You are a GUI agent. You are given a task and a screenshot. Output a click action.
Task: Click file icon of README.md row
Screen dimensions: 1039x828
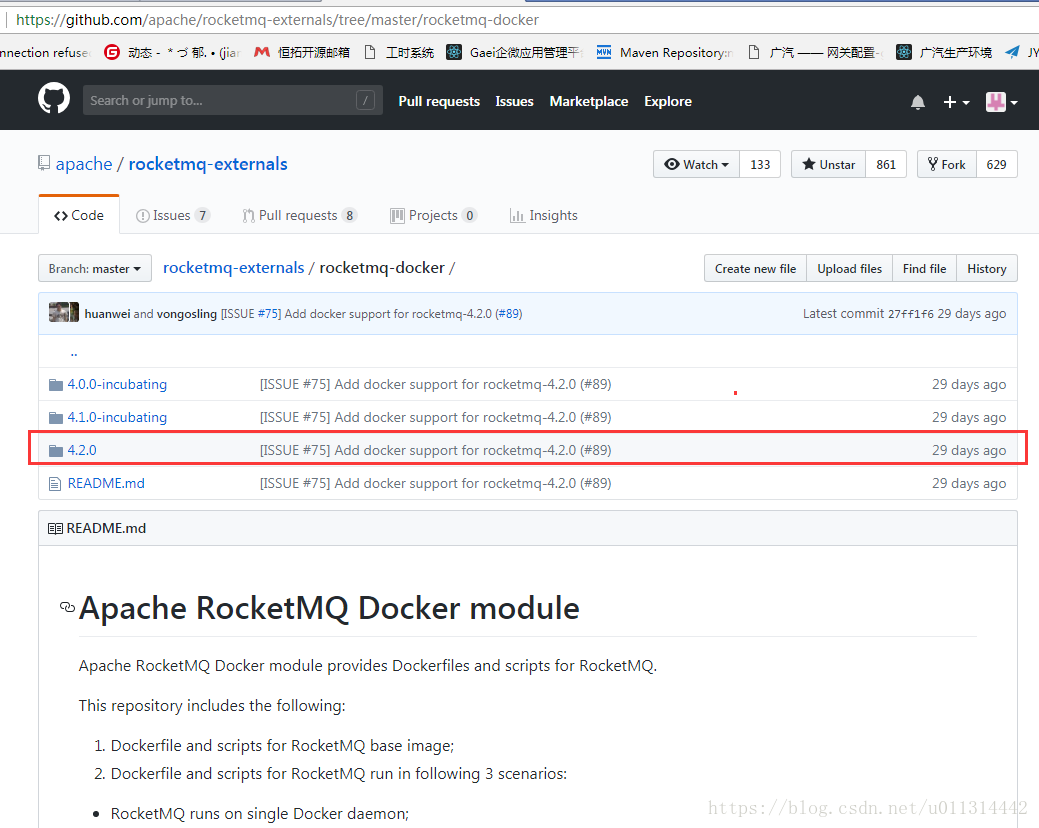[55, 484]
